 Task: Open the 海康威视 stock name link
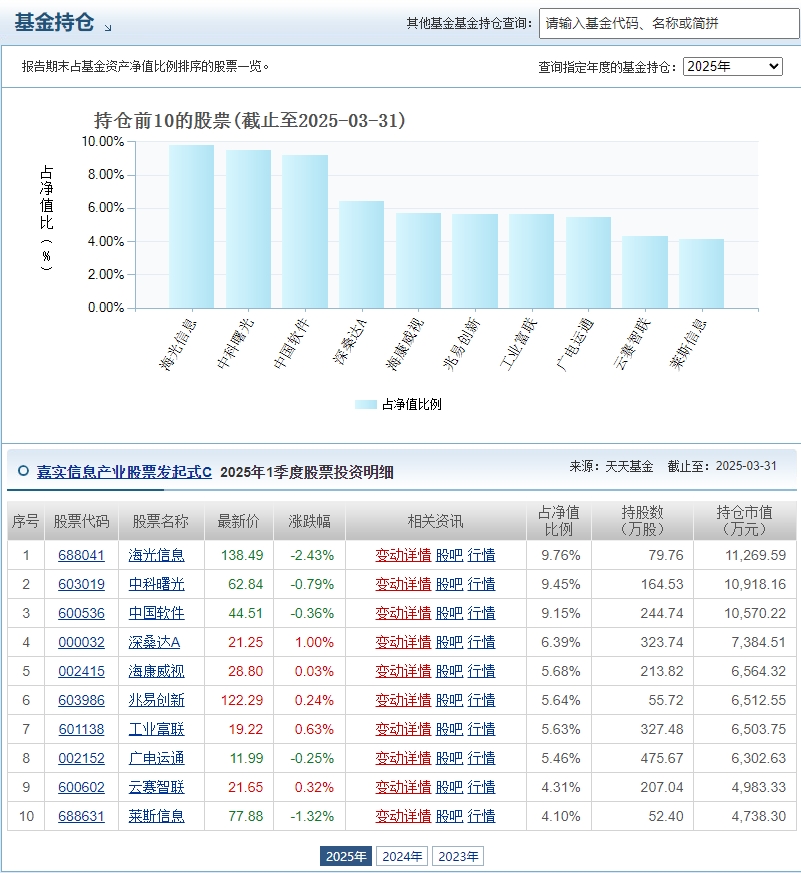click(156, 671)
